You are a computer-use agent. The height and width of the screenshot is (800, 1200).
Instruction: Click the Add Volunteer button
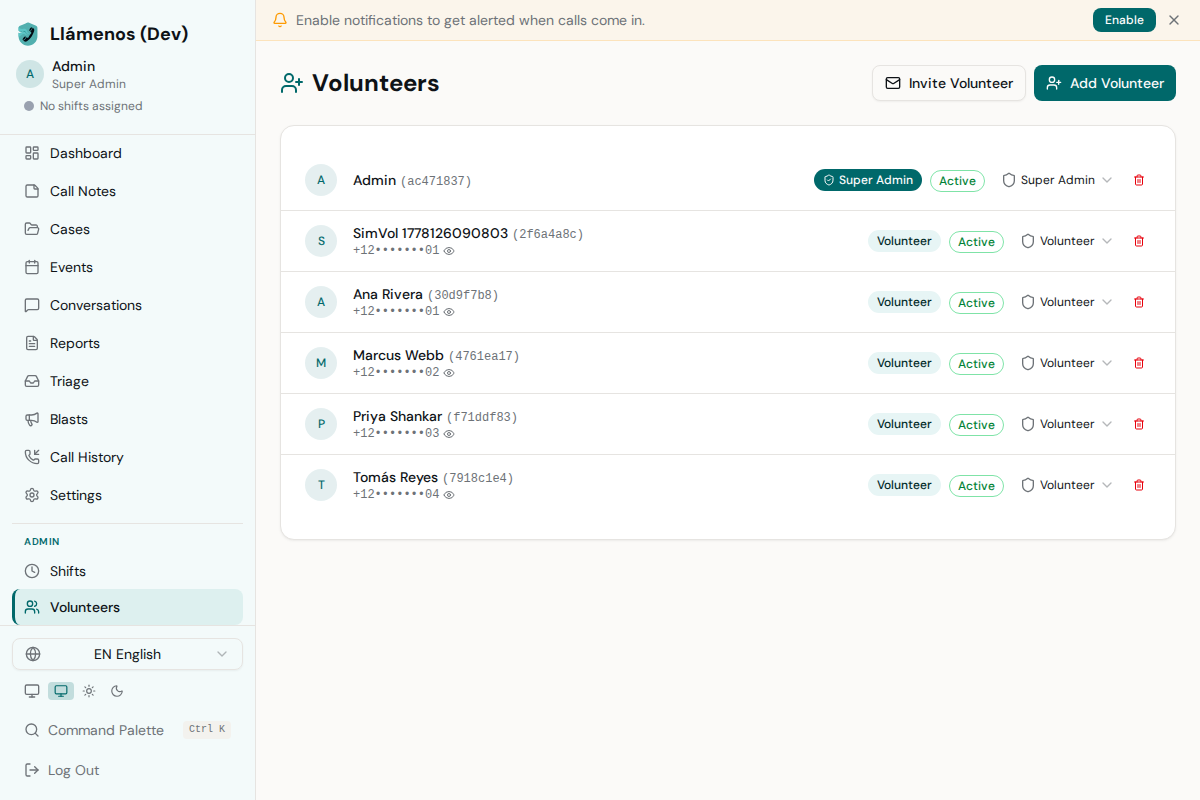(x=1105, y=83)
